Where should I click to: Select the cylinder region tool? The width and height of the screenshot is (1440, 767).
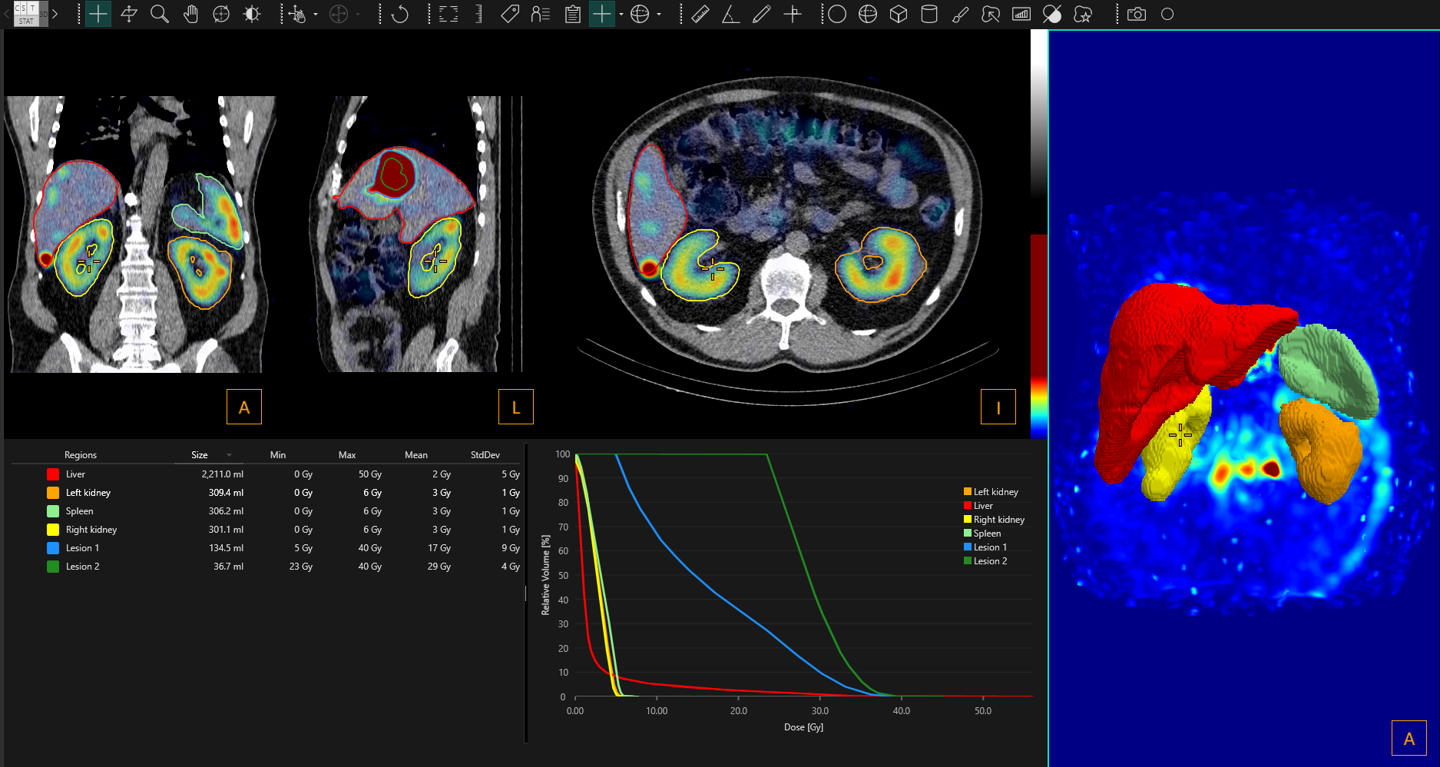(x=929, y=15)
